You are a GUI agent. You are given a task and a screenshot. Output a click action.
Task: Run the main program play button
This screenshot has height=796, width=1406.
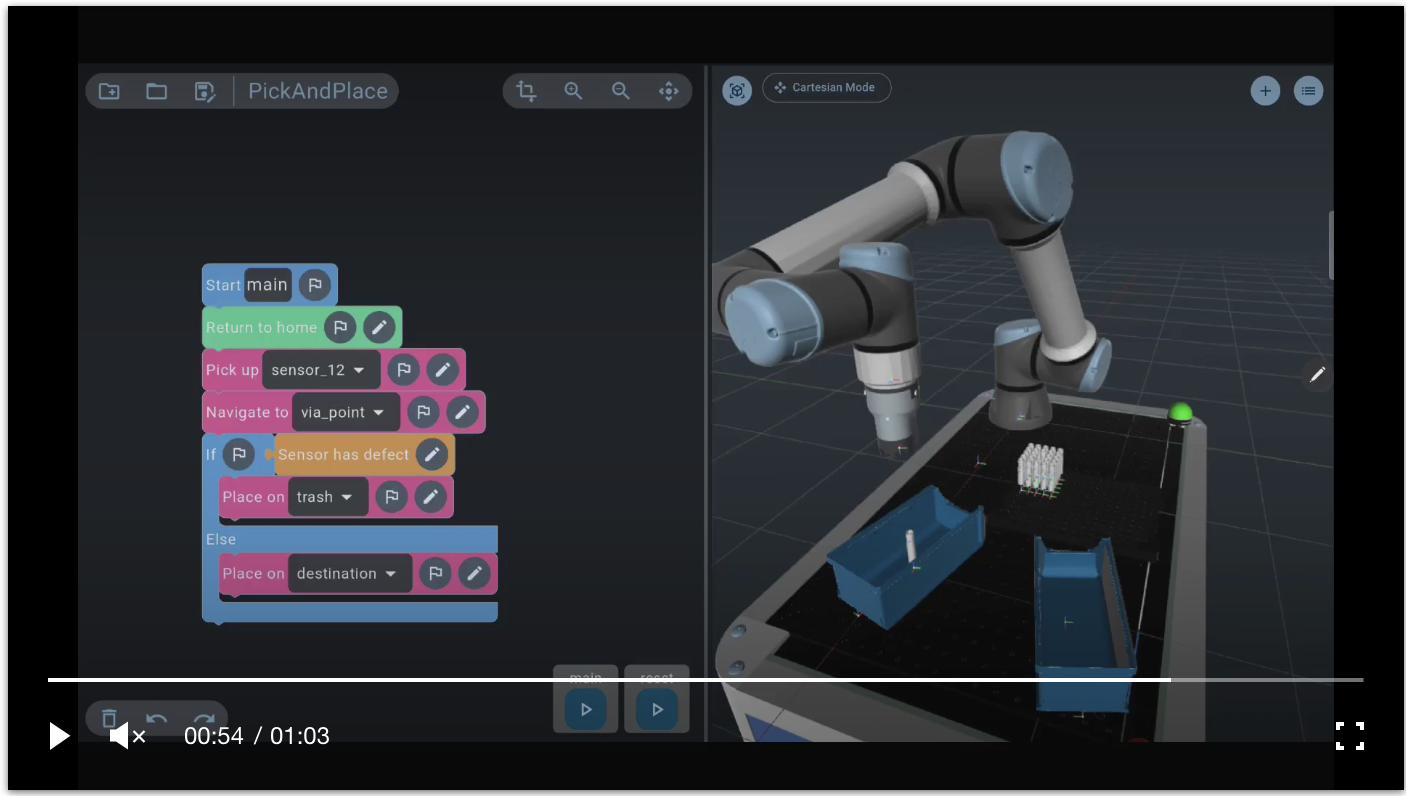(x=586, y=709)
